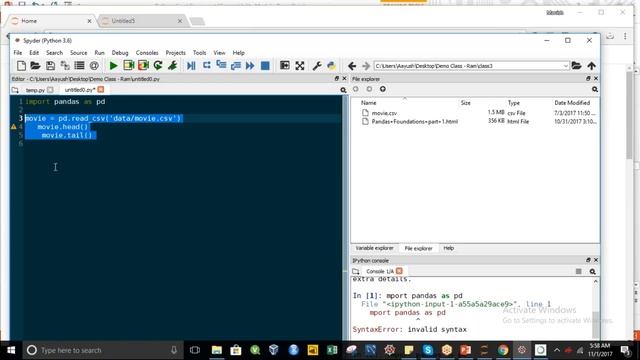Go back in working directory history
This screenshot has width=640, height=360.
coord(352,65)
